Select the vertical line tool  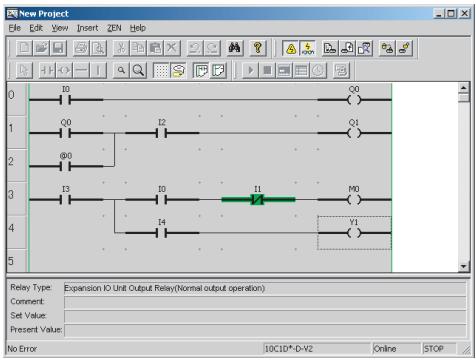(x=98, y=70)
